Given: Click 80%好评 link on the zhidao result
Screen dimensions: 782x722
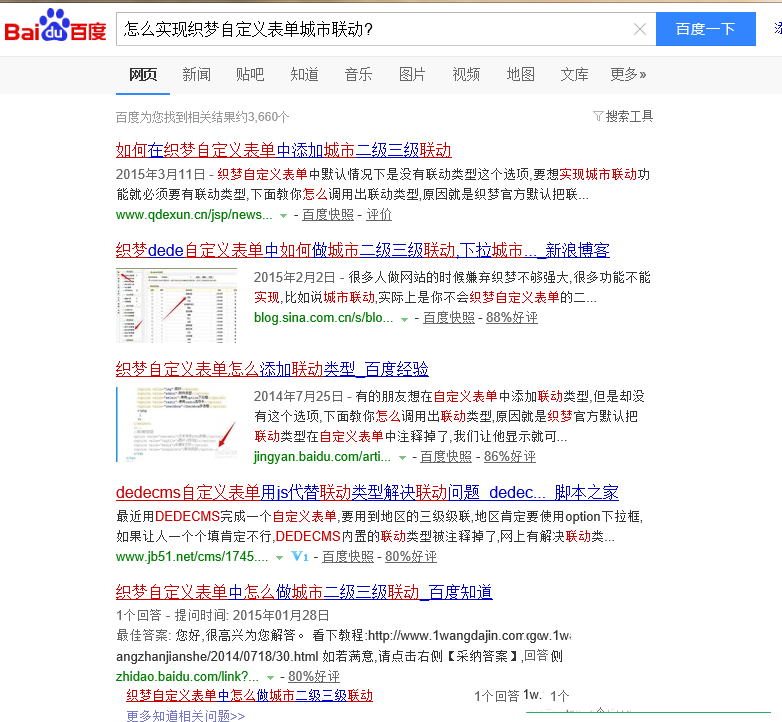Looking at the screenshot, I should (314, 677).
